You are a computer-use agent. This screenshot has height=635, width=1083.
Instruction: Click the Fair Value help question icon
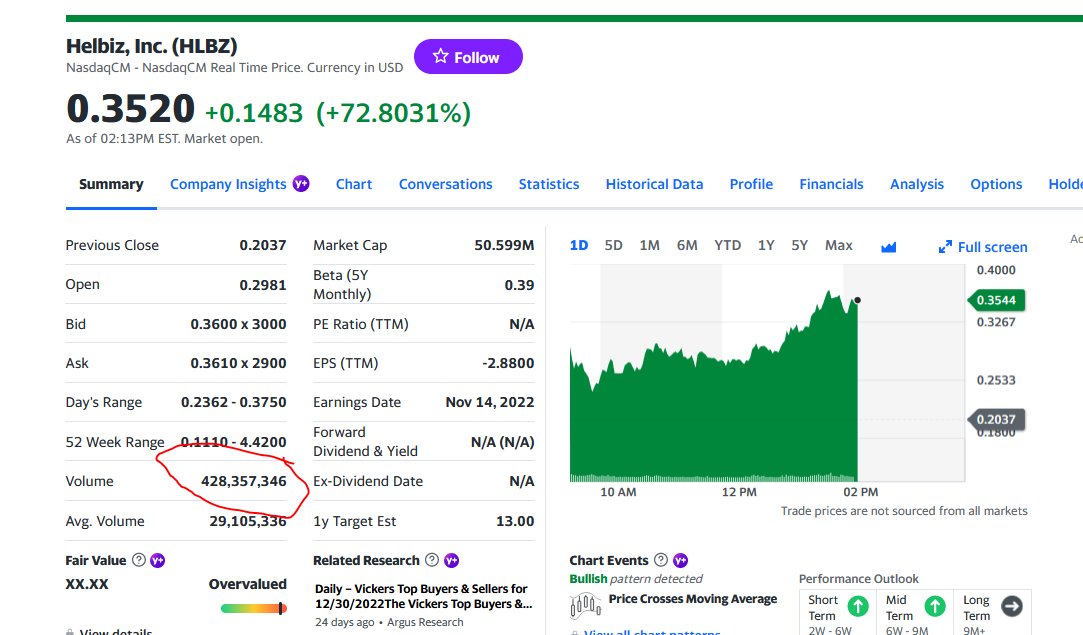pos(139,560)
